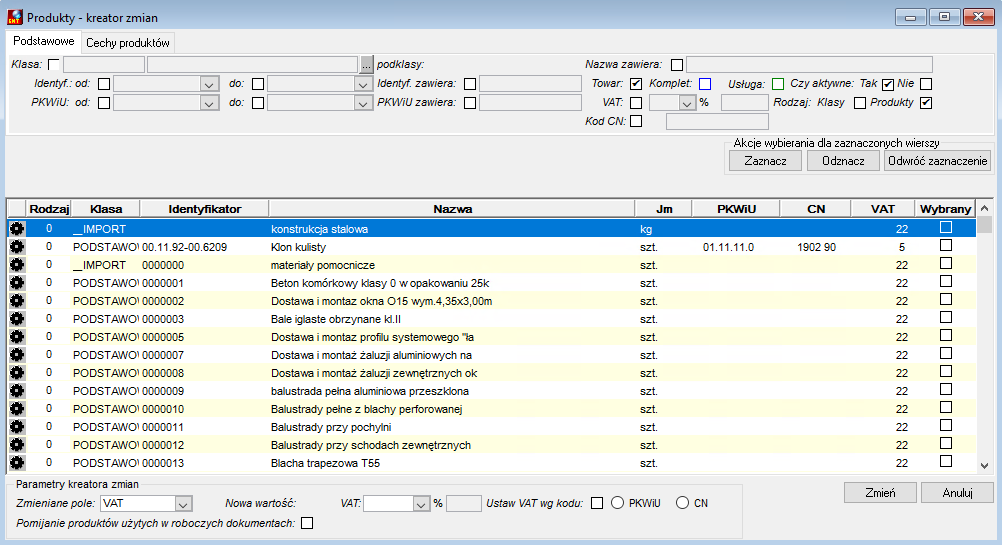Toggle Pomijanie produktów w roboczych dokumentach checkbox
The width and height of the screenshot is (1002, 545).
coord(307,523)
